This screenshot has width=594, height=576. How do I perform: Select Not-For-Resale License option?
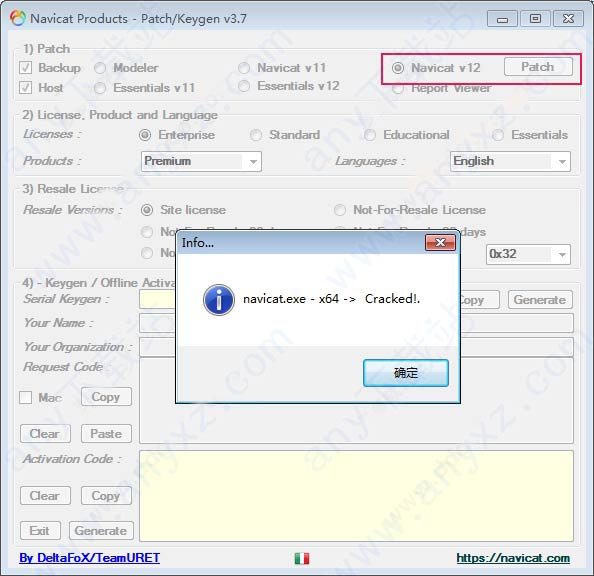[340, 210]
